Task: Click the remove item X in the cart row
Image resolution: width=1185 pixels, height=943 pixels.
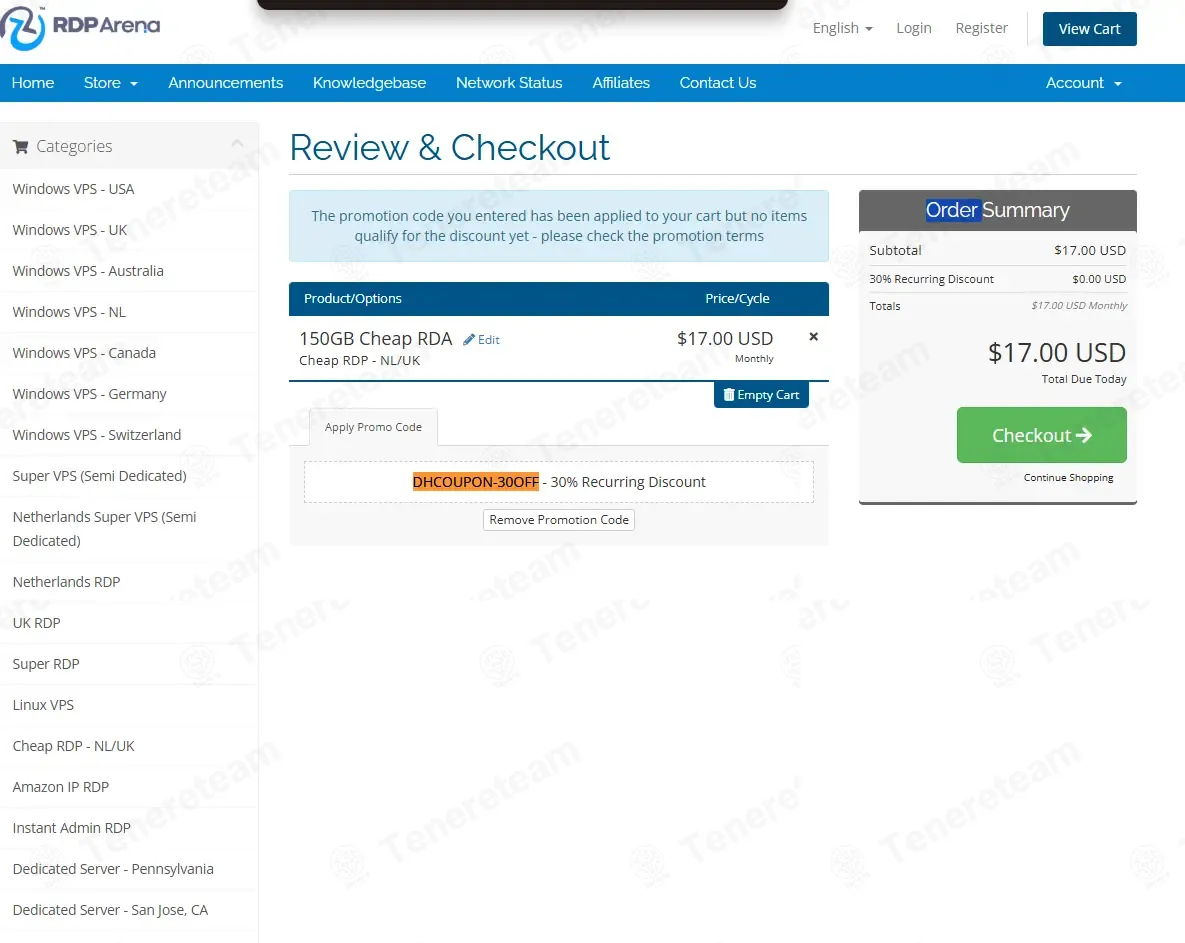Action: pyautogui.click(x=813, y=336)
